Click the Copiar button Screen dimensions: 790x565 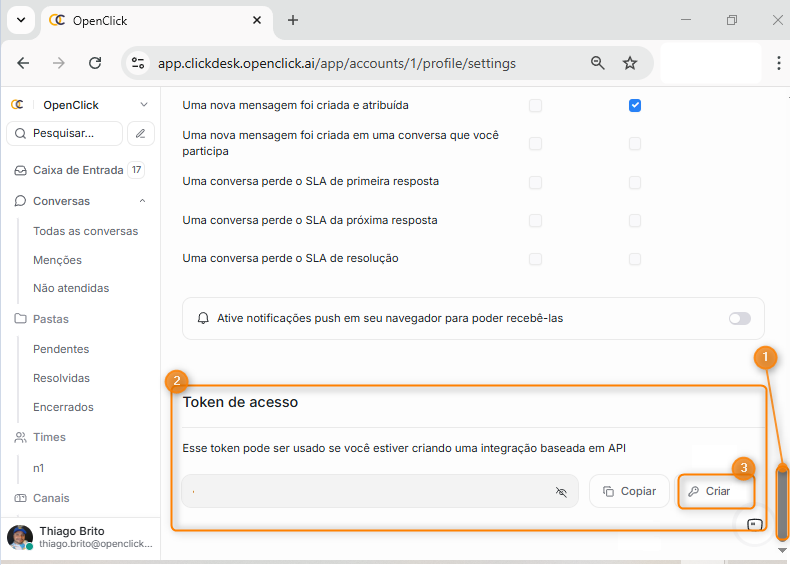629,491
